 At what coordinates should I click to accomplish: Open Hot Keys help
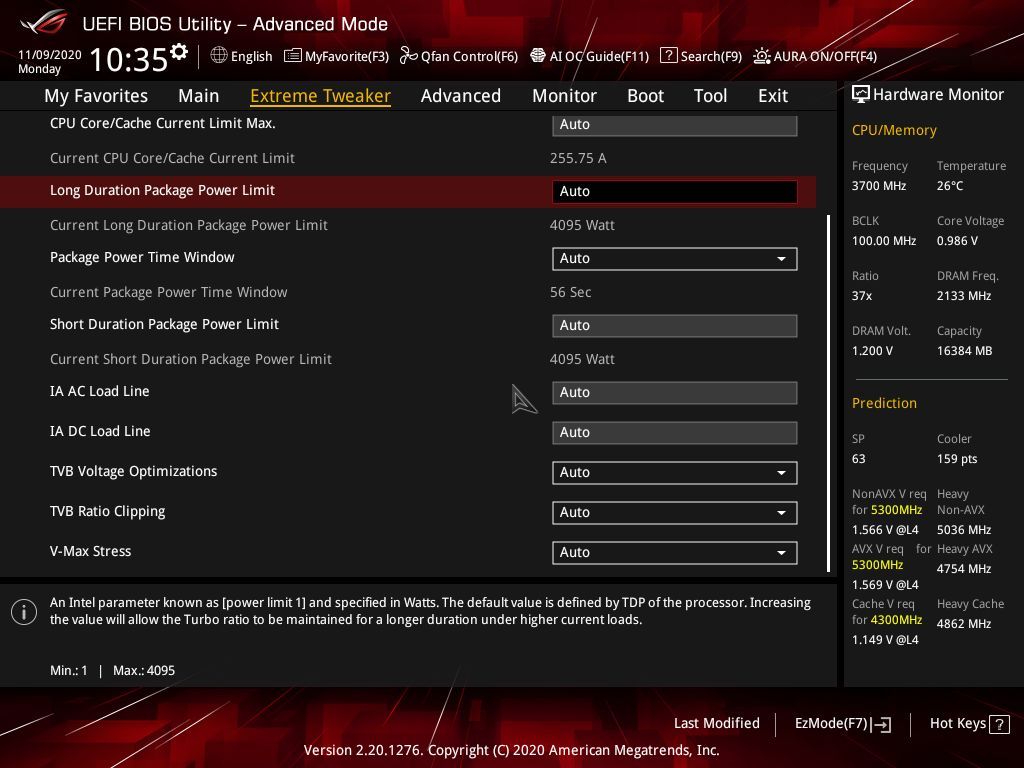click(957, 724)
